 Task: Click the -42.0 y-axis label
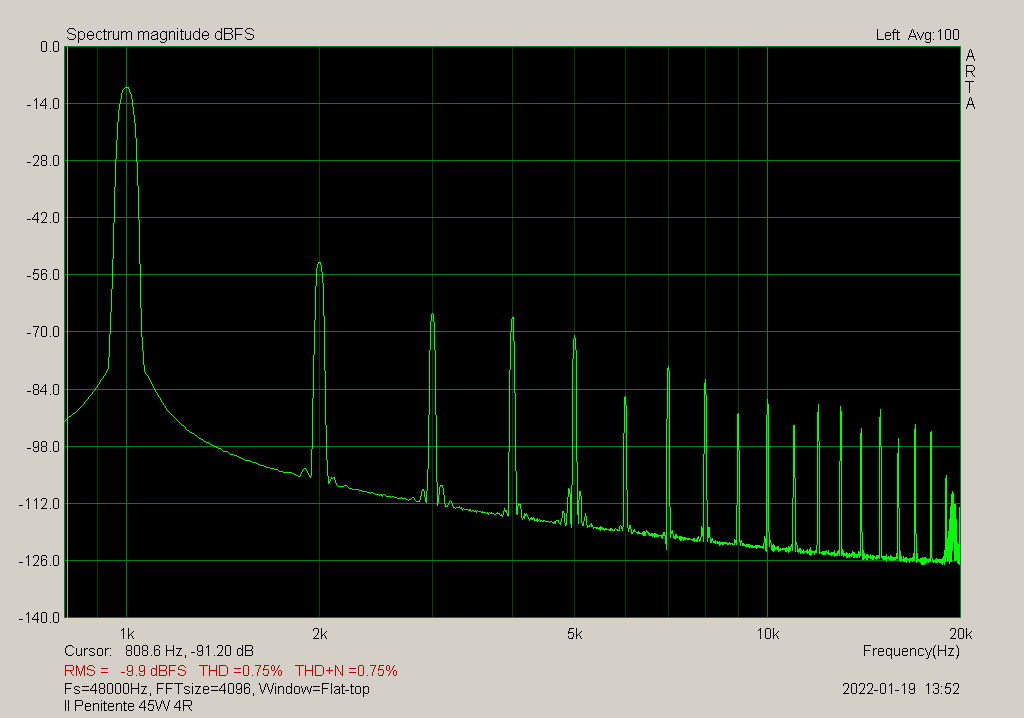click(42, 218)
